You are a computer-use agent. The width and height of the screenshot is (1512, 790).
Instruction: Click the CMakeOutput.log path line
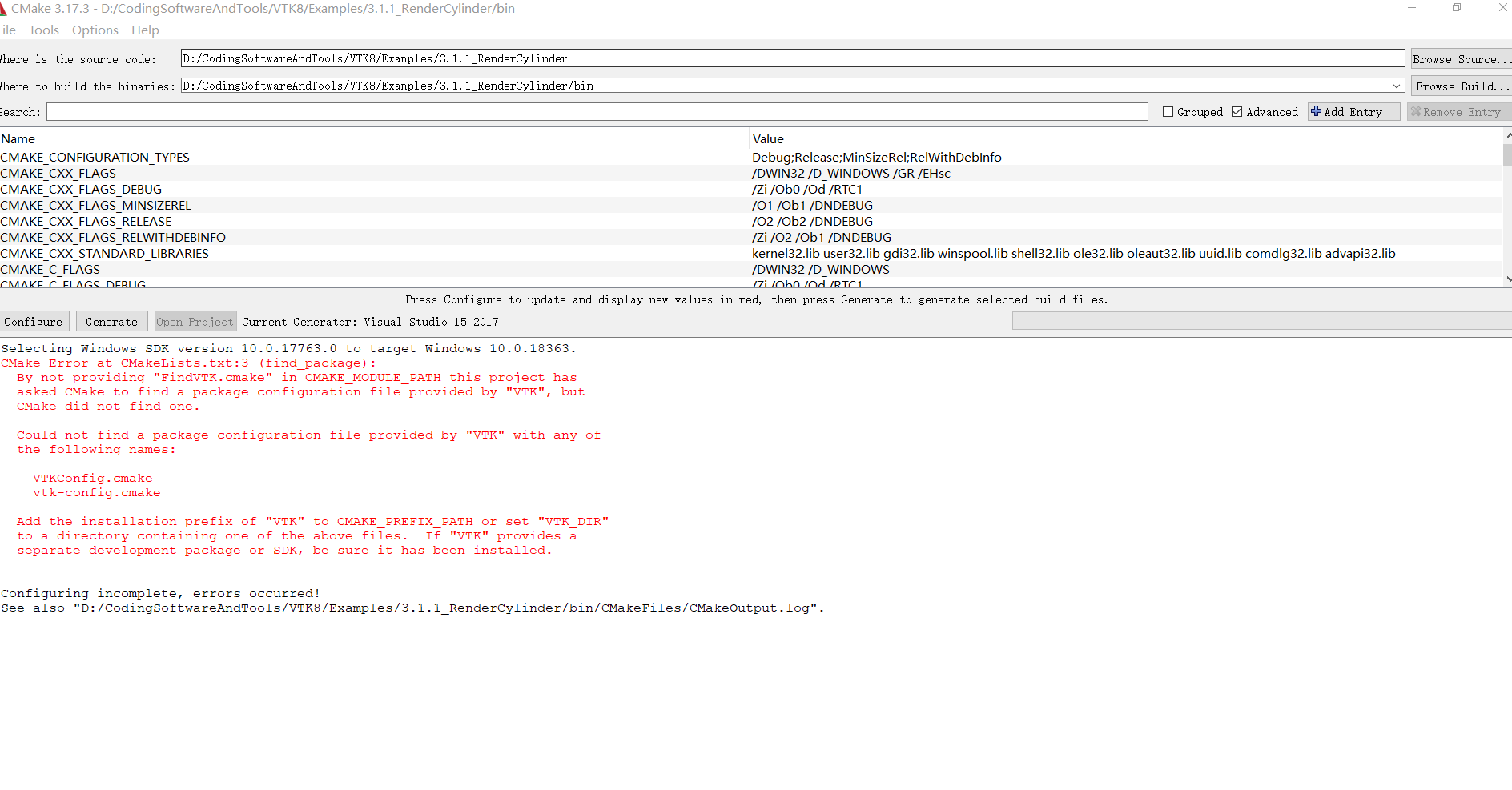tap(412, 608)
